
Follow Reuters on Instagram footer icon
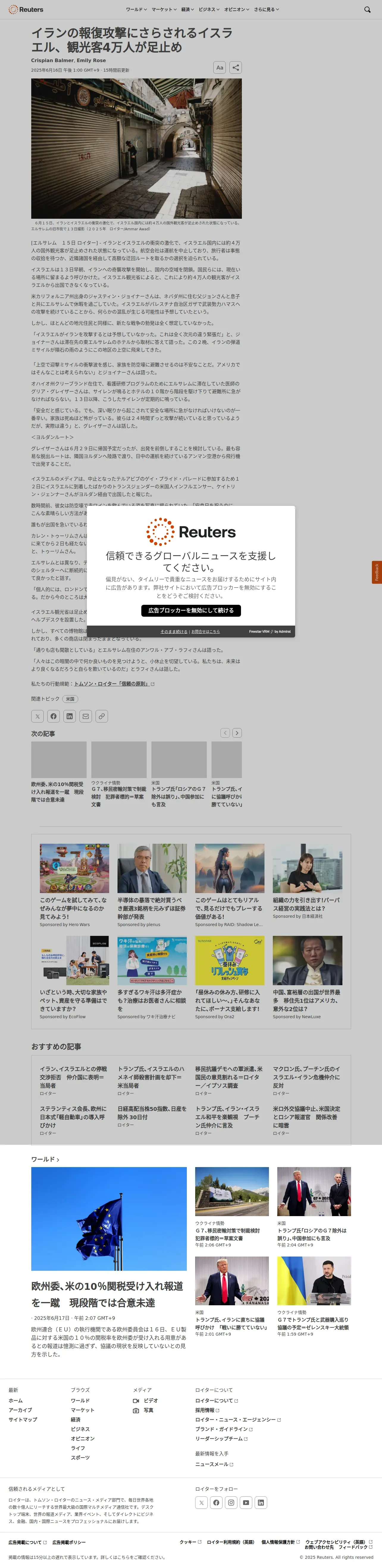(x=231, y=1502)
